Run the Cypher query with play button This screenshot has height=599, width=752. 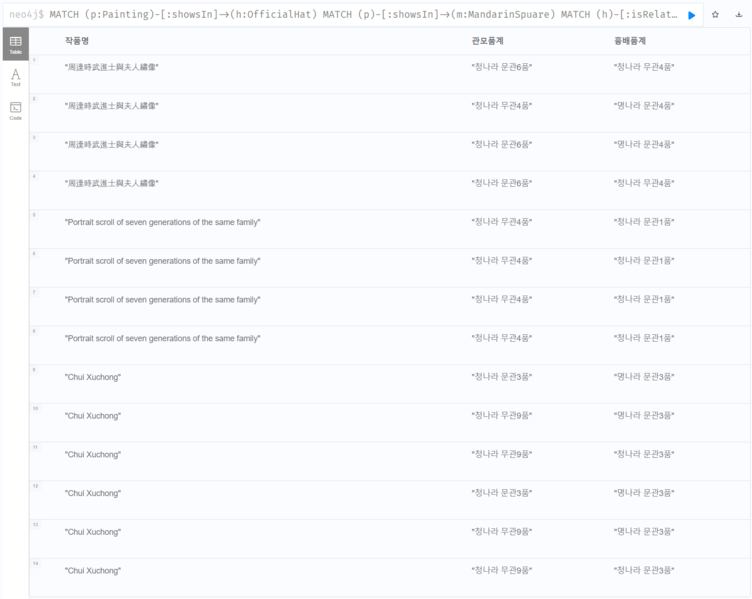(692, 15)
